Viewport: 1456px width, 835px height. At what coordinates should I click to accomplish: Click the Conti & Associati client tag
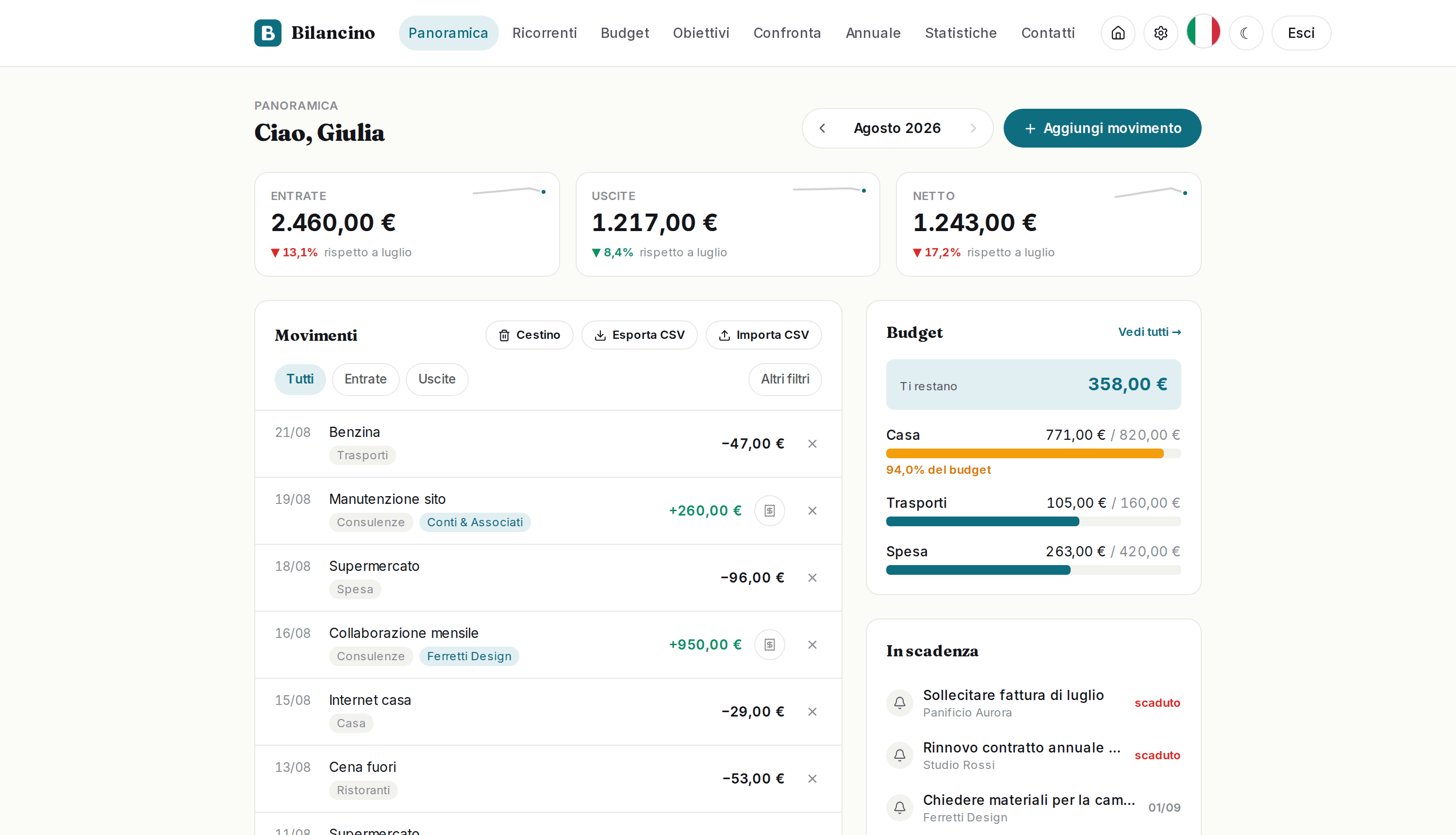[x=475, y=522]
